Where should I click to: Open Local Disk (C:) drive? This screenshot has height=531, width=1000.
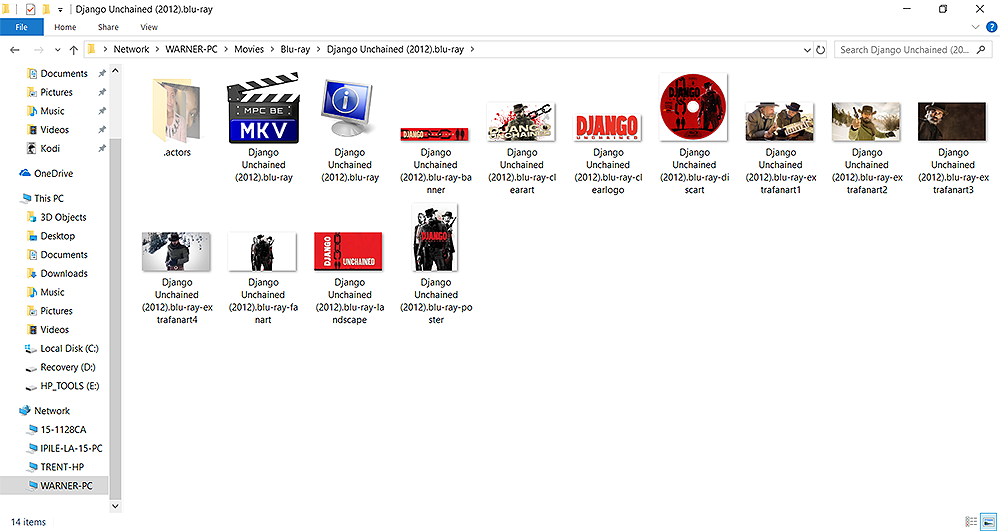[x=69, y=349]
